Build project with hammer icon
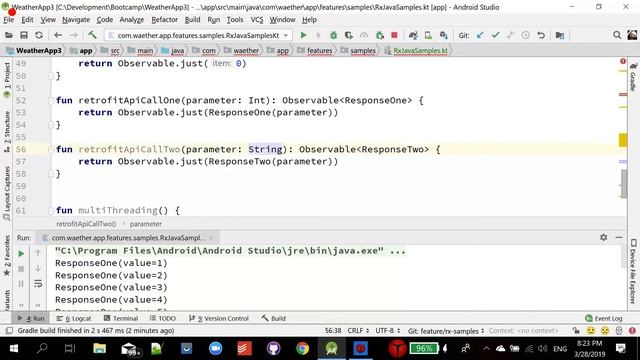 point(92,36)
